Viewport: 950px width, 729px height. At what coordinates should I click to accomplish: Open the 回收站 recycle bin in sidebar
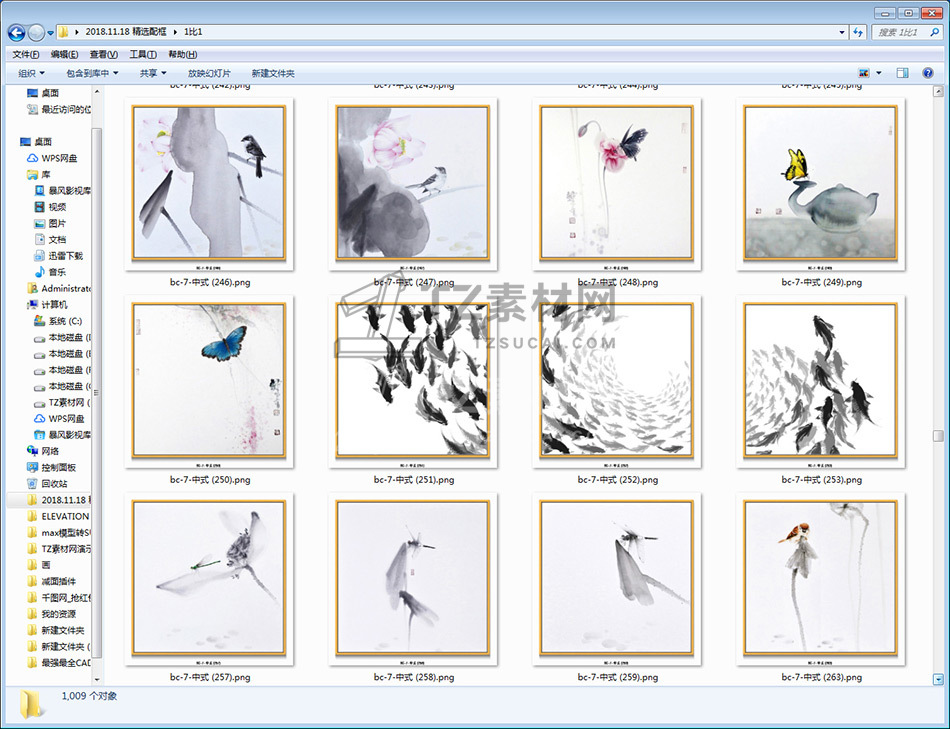54,483
